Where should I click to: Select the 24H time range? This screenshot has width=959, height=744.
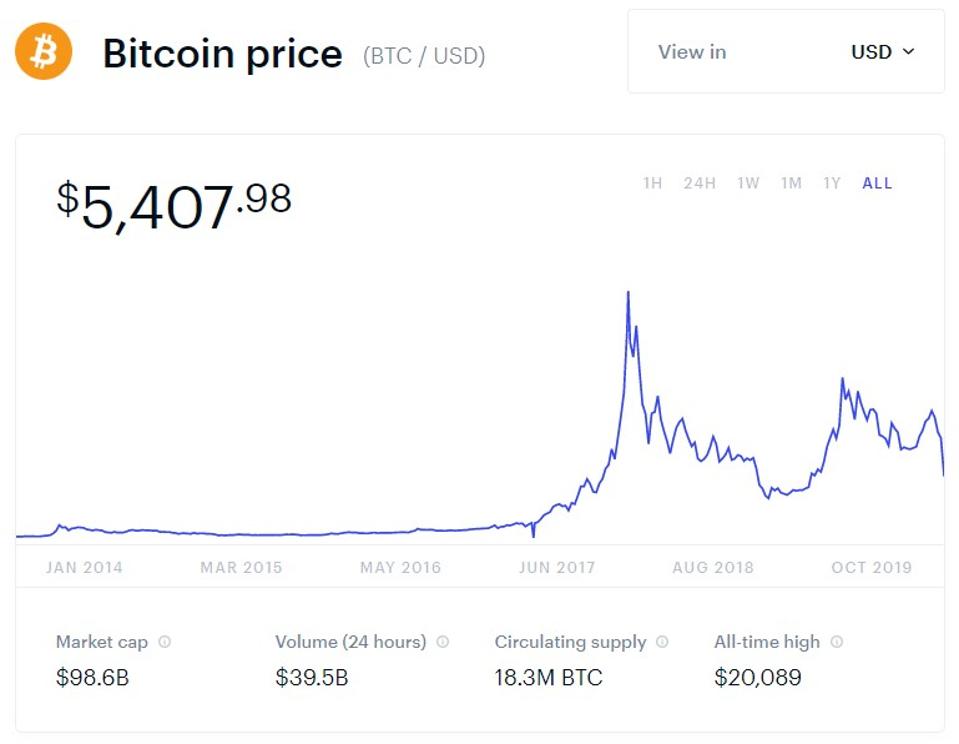699,183
